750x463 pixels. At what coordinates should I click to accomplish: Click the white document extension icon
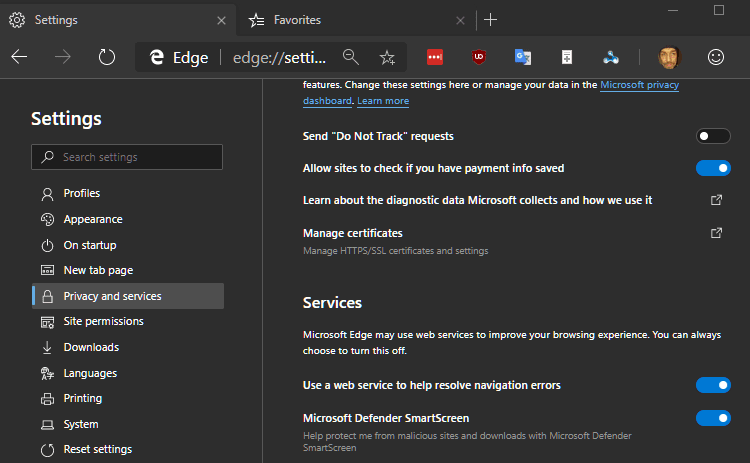[x=567, y=57]
